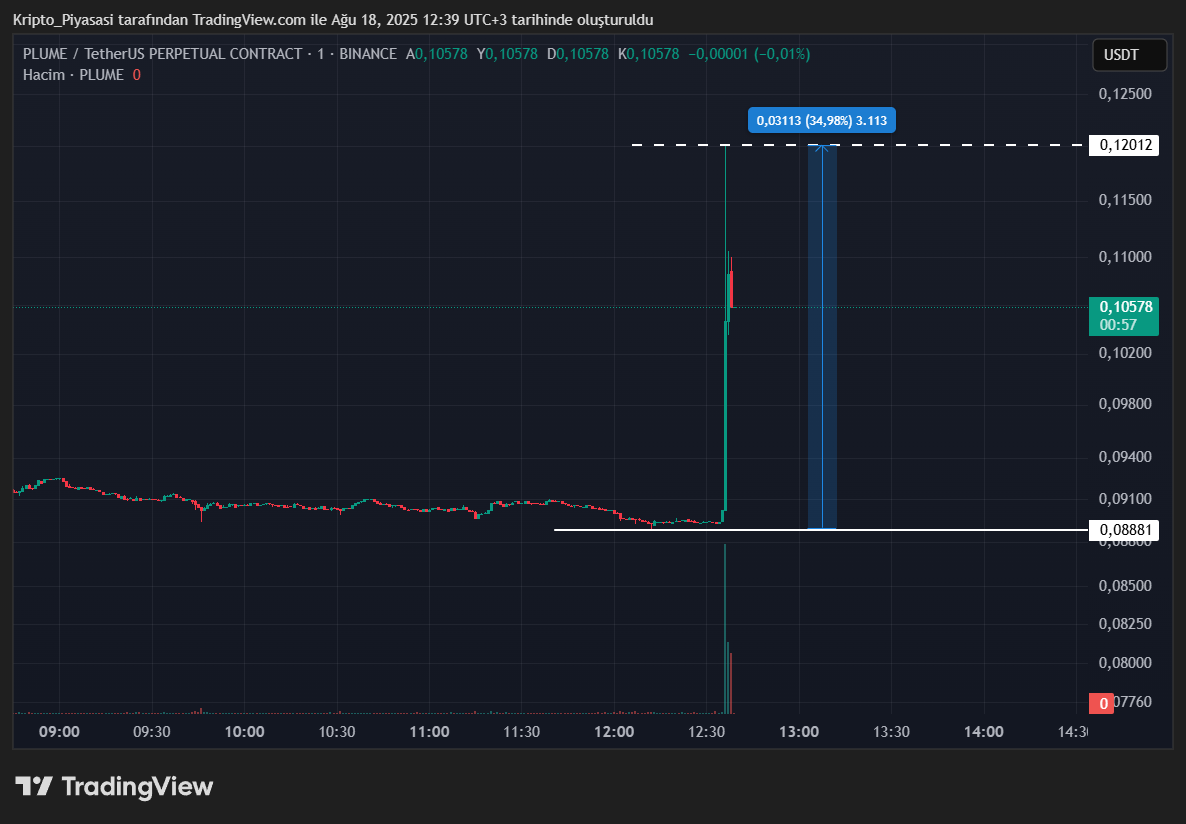Click the red volume value badge
Screen dimensions: 1186x824
point(1102,703)
